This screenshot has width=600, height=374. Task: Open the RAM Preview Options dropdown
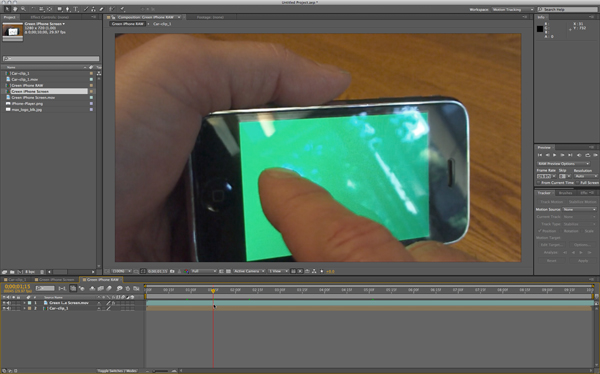(x=563, y=163)
